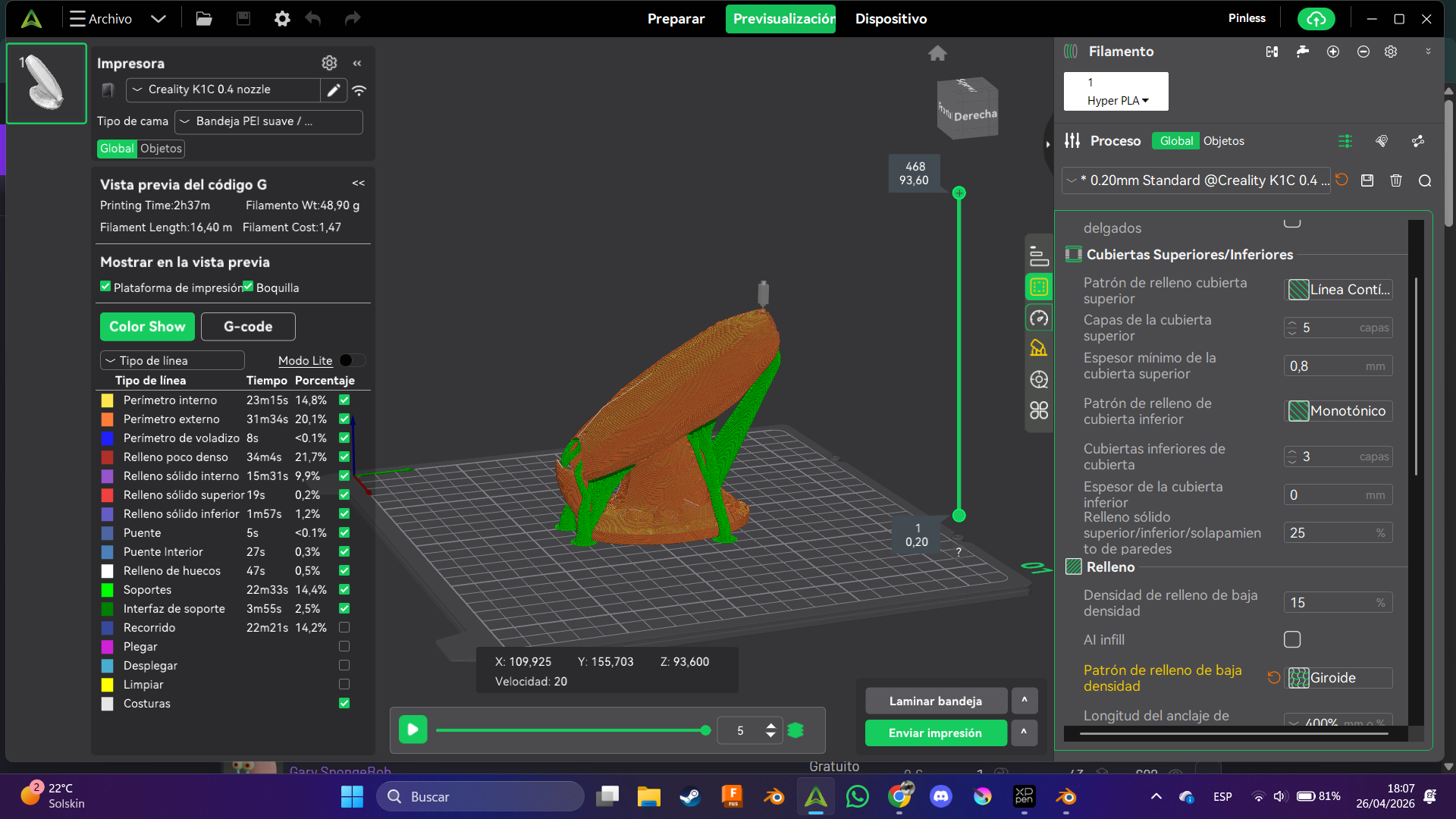Search process settings with magnifier icon
1456x819 pixels.
(x=1425, y=180)
